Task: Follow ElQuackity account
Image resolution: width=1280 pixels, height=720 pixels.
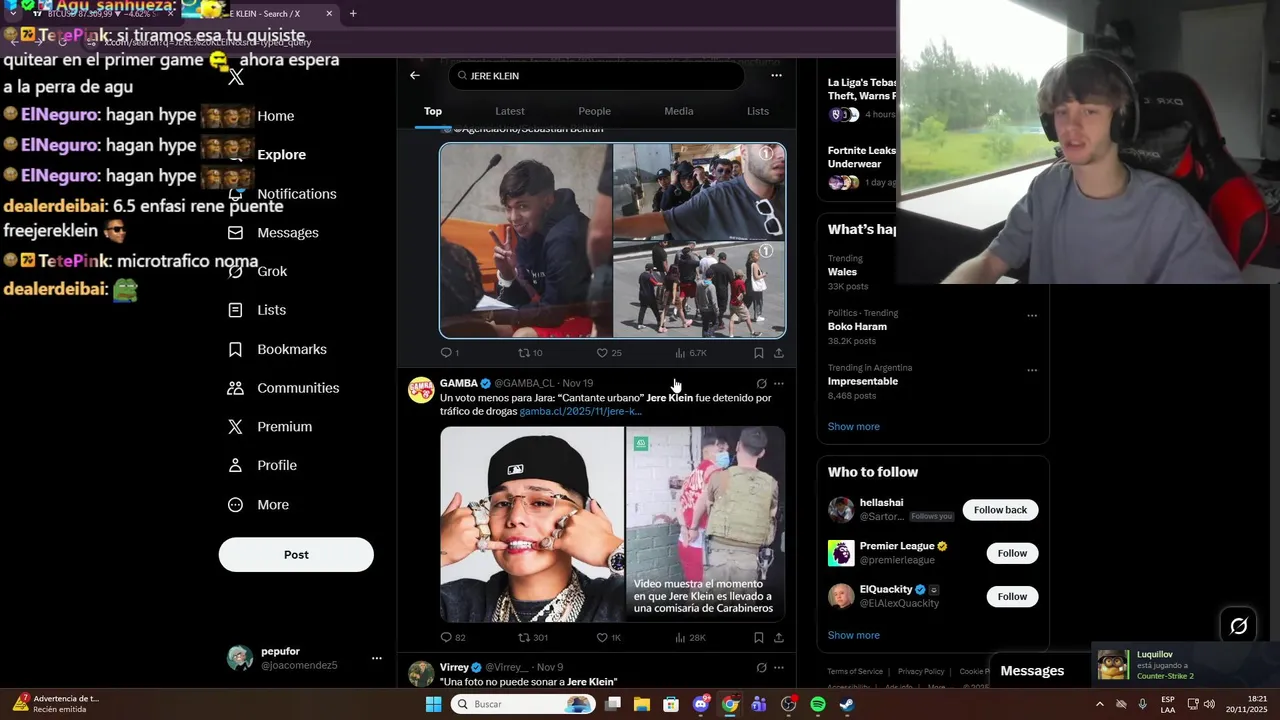Action: click(x=1012, y=597)
